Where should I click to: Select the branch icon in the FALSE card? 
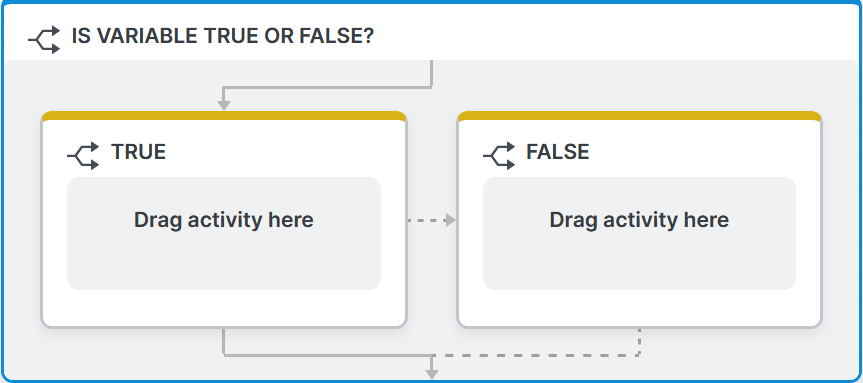click(x=500, y=156)
